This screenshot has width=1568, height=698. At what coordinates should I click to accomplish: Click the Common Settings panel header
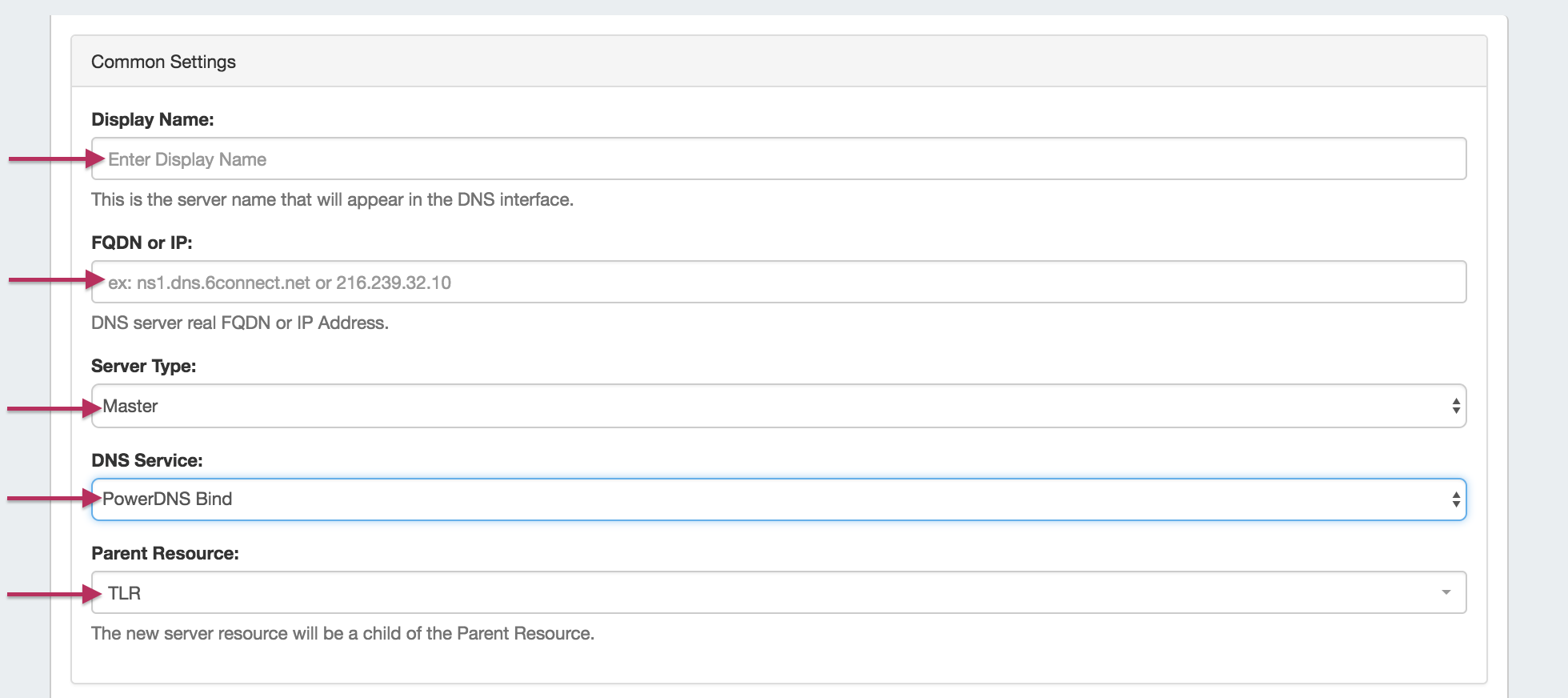tap(778, 62)
